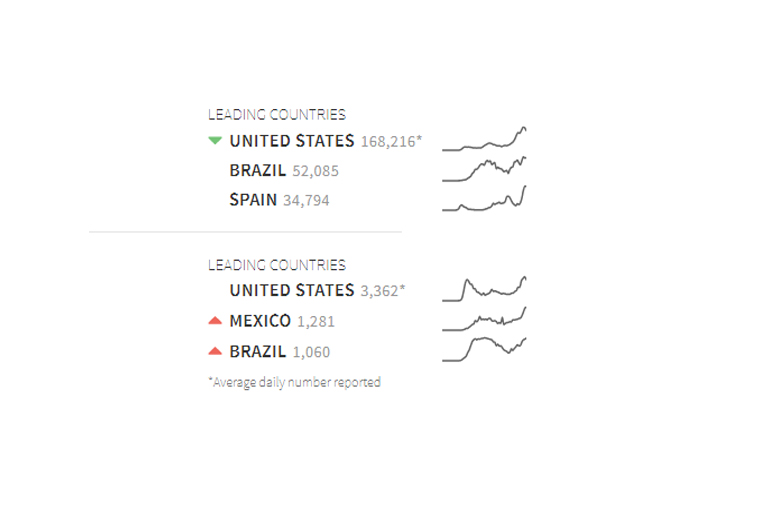Select the SPAIN country label
Viewport: 780px width, 520px height.
pos(253,200)
